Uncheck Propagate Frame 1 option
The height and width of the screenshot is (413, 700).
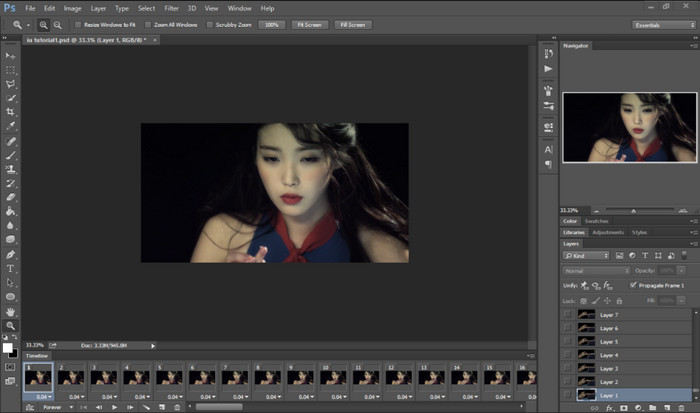click(x=634, y=285)
